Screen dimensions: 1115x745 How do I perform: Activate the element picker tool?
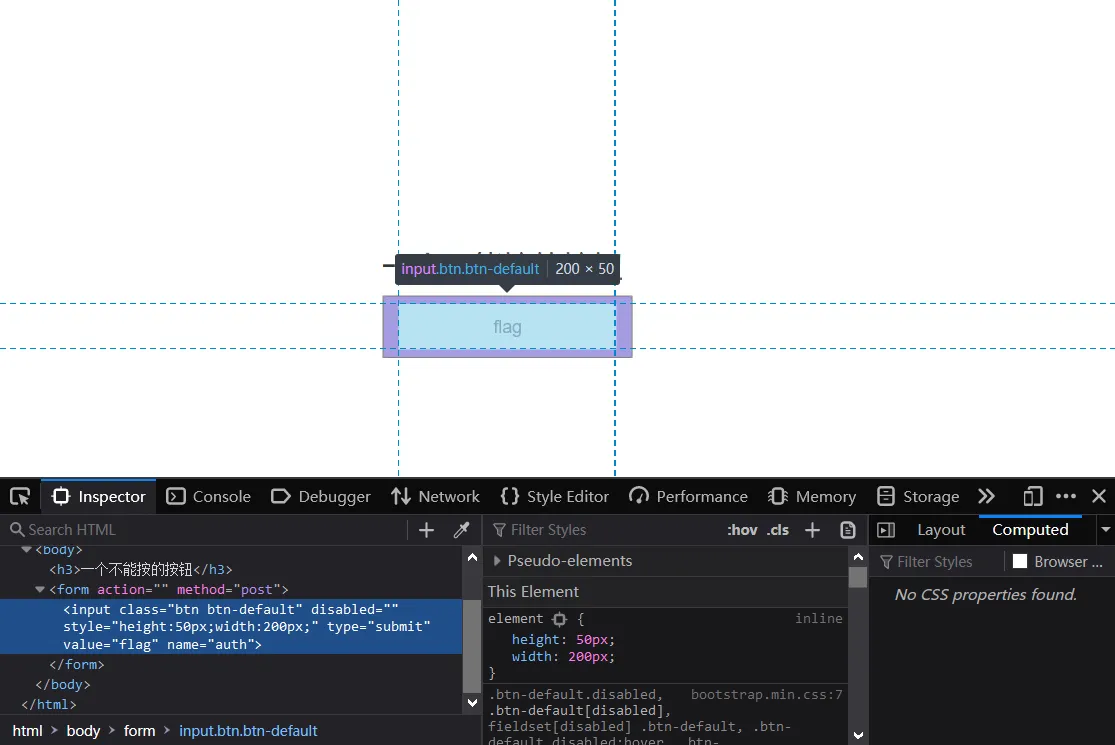(x=20, y=496)
